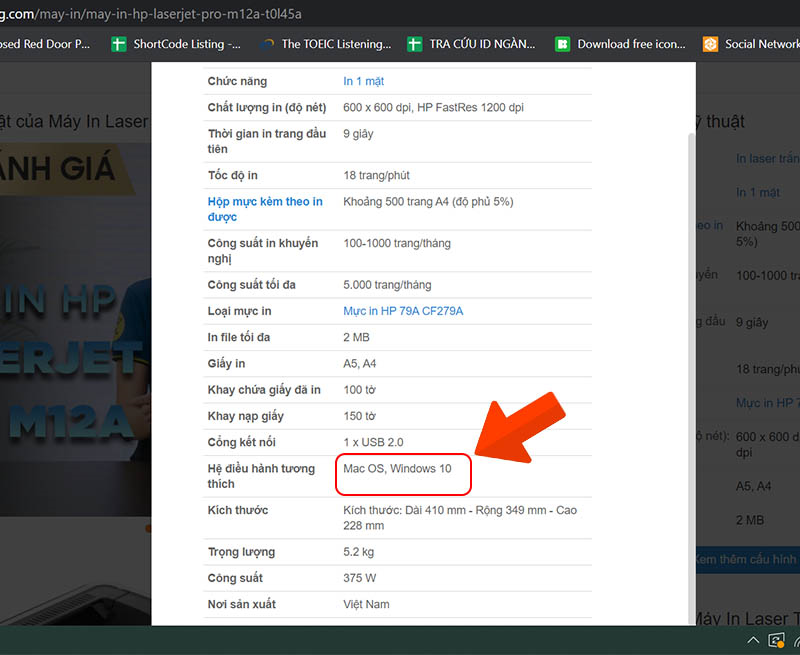Click the '150 tờ' value
800x655 pixels.
point(359,416)
